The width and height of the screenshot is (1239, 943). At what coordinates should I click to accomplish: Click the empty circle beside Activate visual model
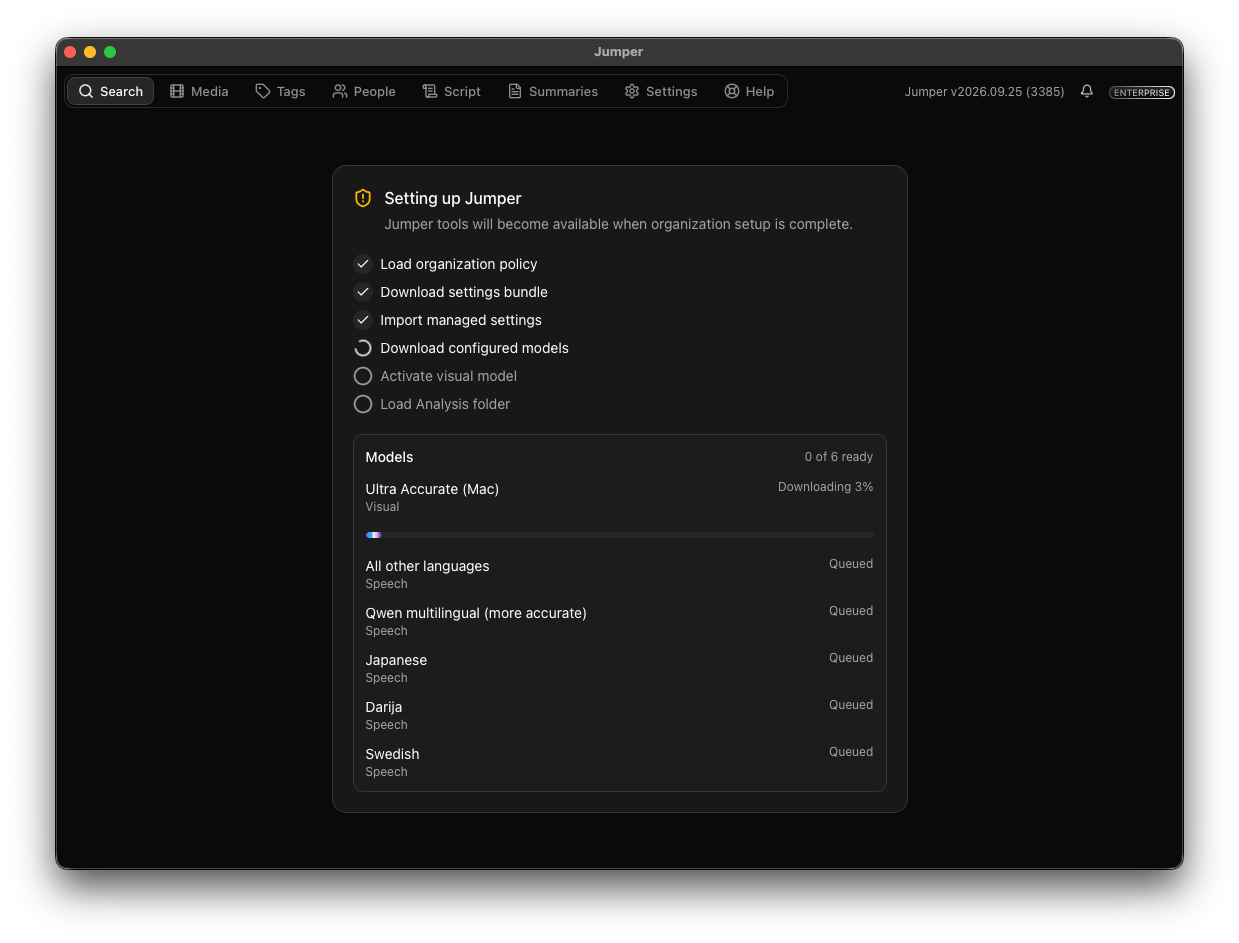point(363,376)
